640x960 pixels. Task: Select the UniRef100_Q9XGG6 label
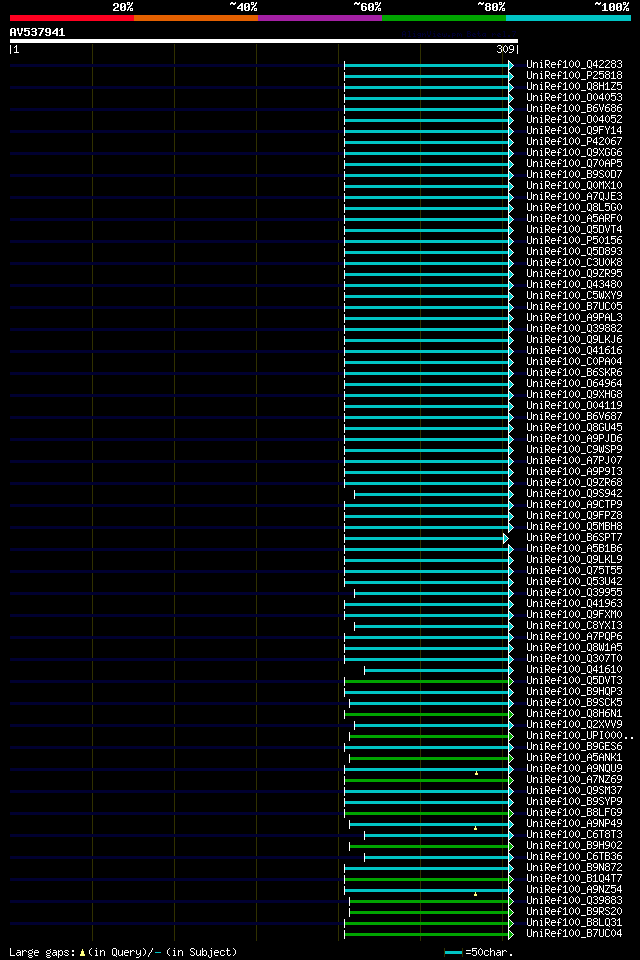tap(574, 152)
